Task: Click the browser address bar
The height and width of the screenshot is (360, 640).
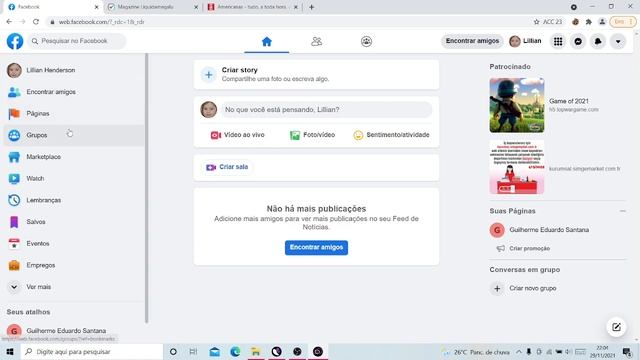Action: [x=286, y=22]
